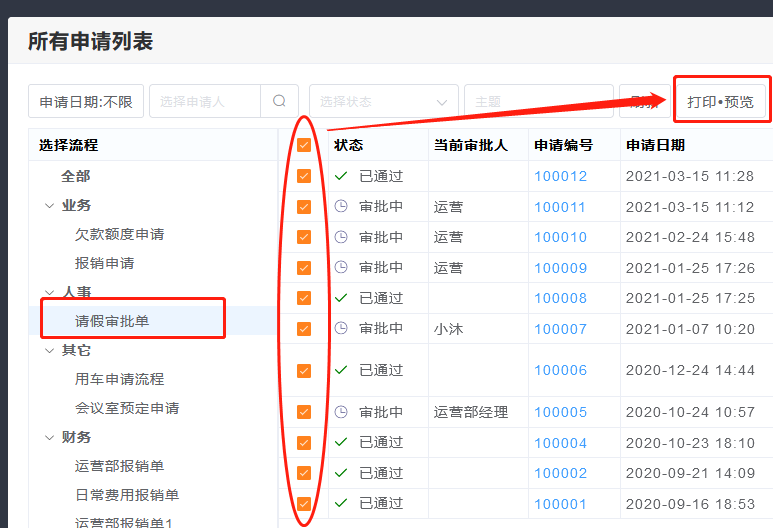Uncheck the checkbox for application 100010
The image size is (773, 528).
pyautogui.click(x=304, y=237)
